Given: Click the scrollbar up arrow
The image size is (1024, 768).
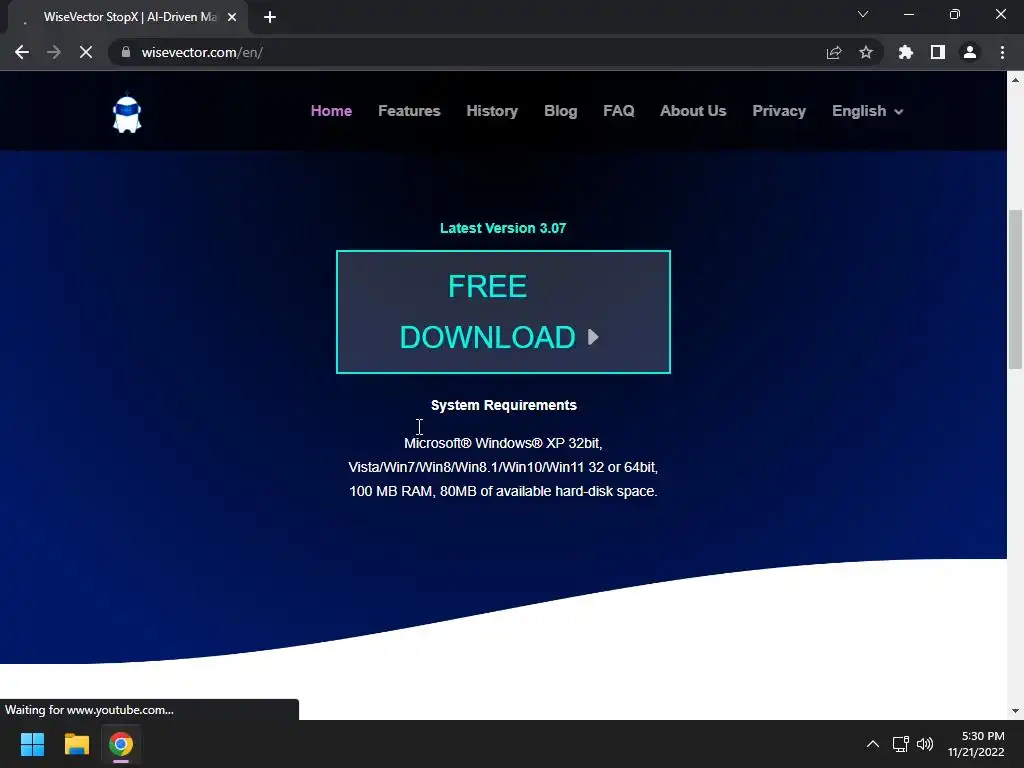Looking at the screenshot, I should 1015,80.
